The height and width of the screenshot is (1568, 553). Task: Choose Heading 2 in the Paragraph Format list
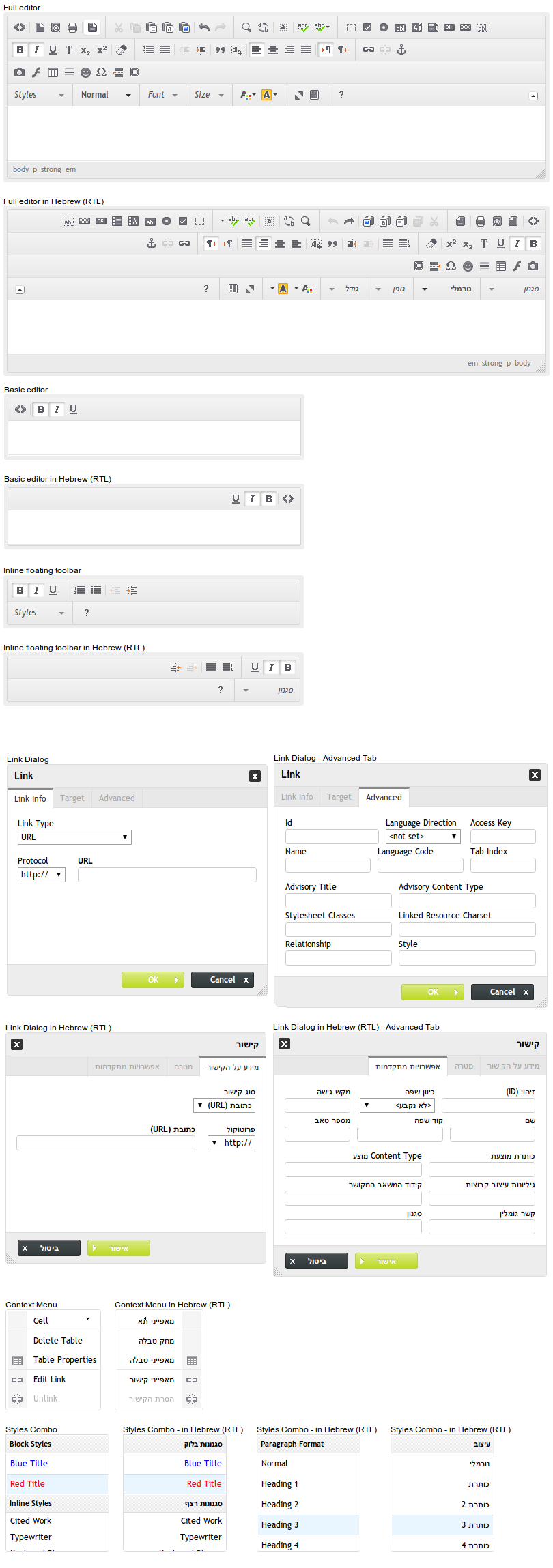pos(280,1504)
